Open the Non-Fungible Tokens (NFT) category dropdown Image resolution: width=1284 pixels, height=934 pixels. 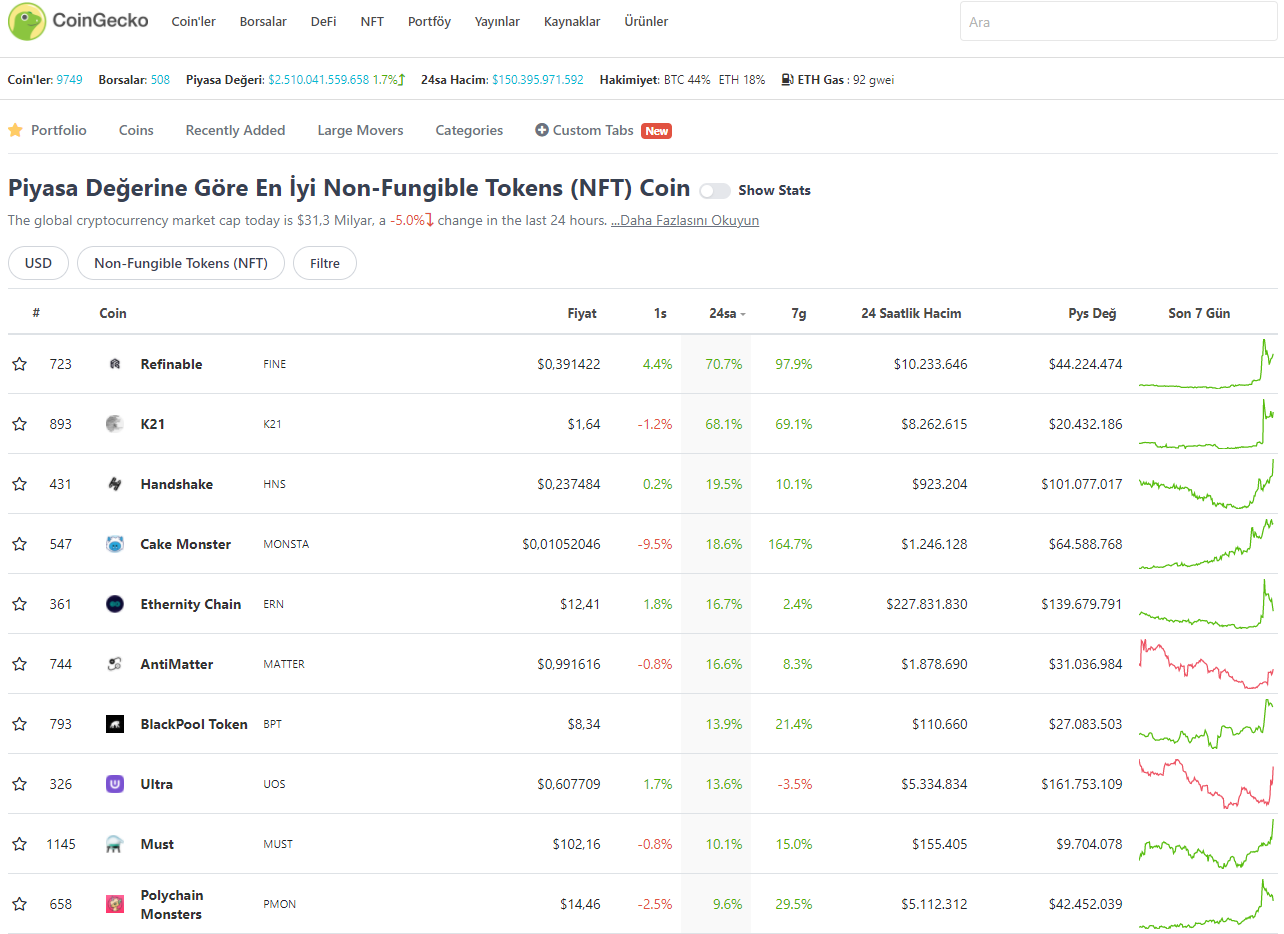[181, 263]
